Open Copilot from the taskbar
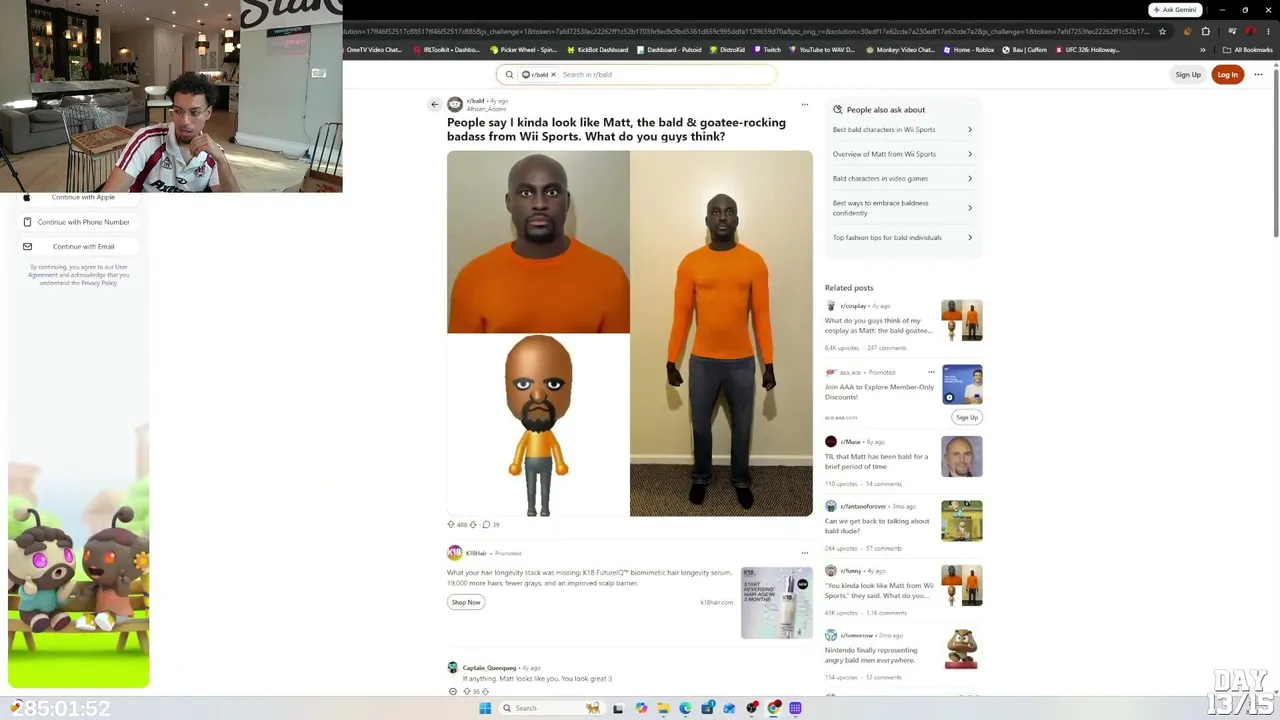 (x=641, y=708)
